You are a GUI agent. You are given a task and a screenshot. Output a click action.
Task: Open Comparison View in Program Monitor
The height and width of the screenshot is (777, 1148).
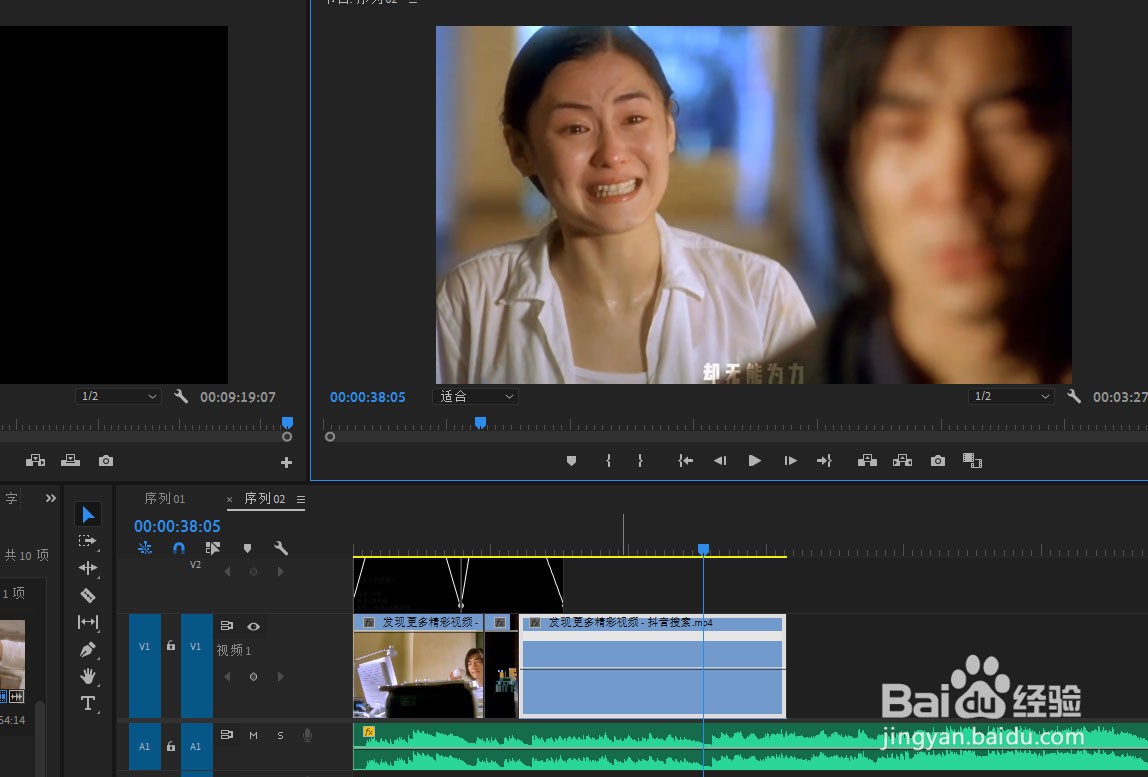tap(972, 461)
